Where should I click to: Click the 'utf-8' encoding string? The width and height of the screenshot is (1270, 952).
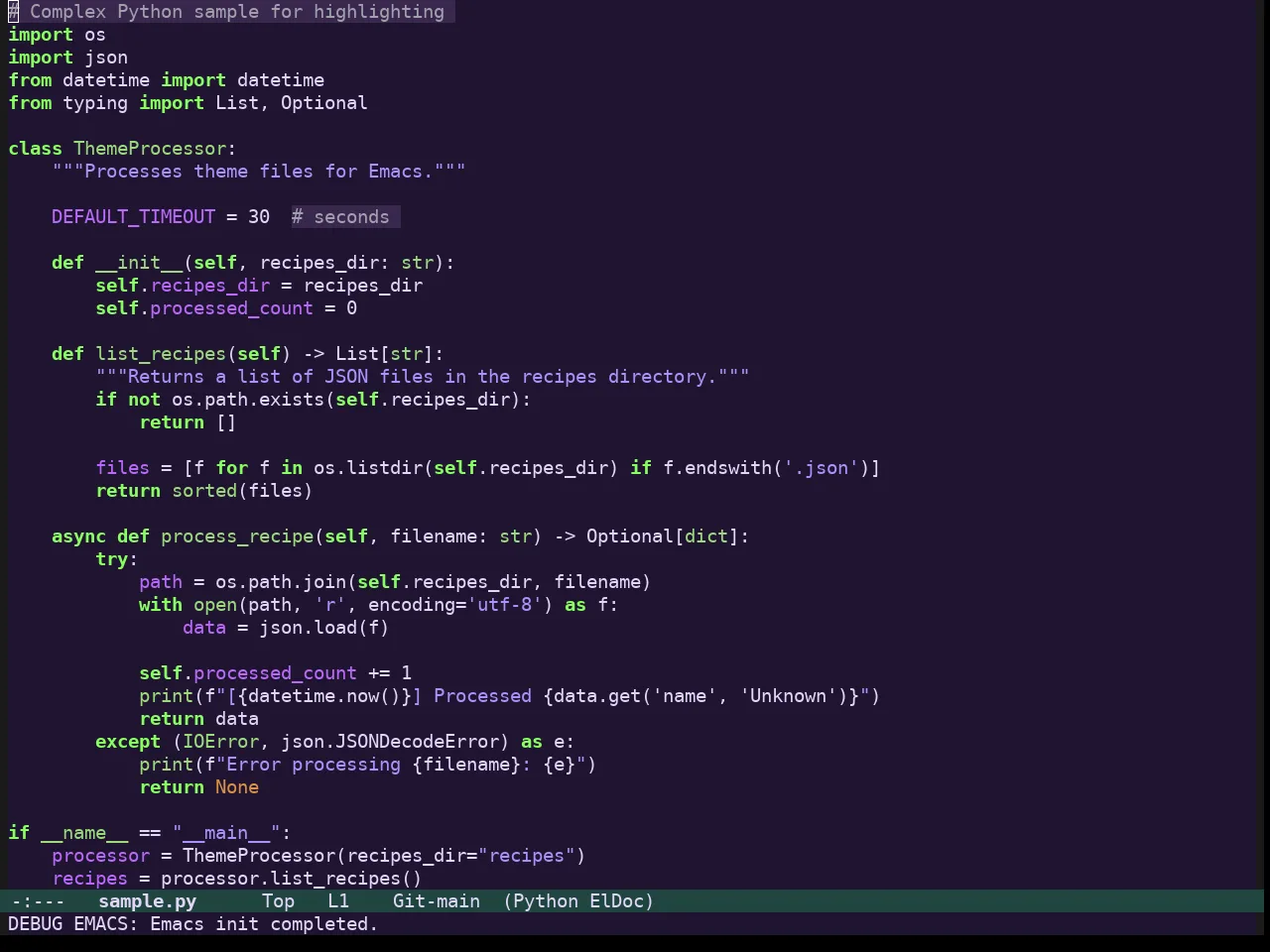pyautogui.click(x=505, y=605)
